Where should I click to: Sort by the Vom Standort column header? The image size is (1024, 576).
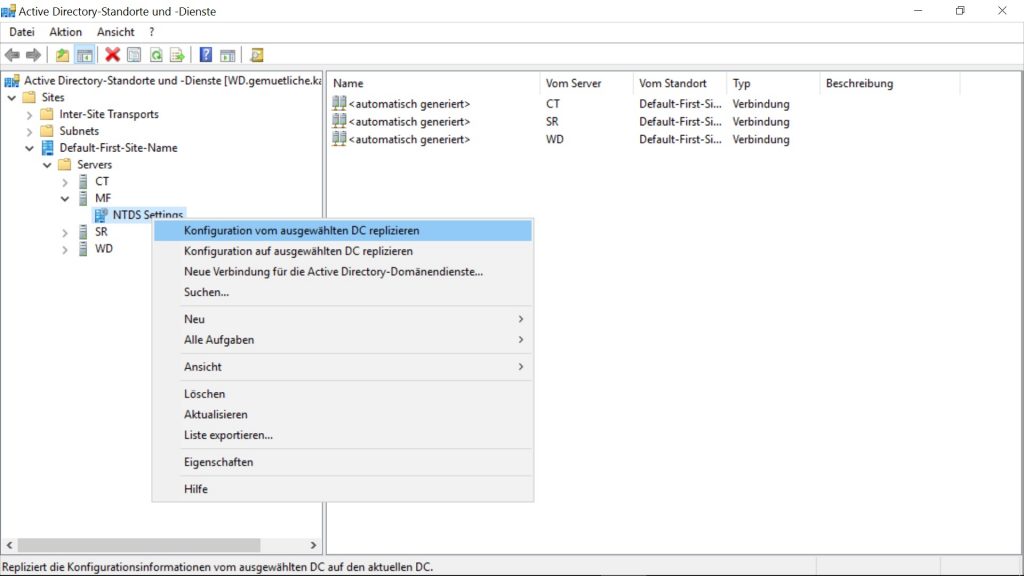tap(680, 83)
